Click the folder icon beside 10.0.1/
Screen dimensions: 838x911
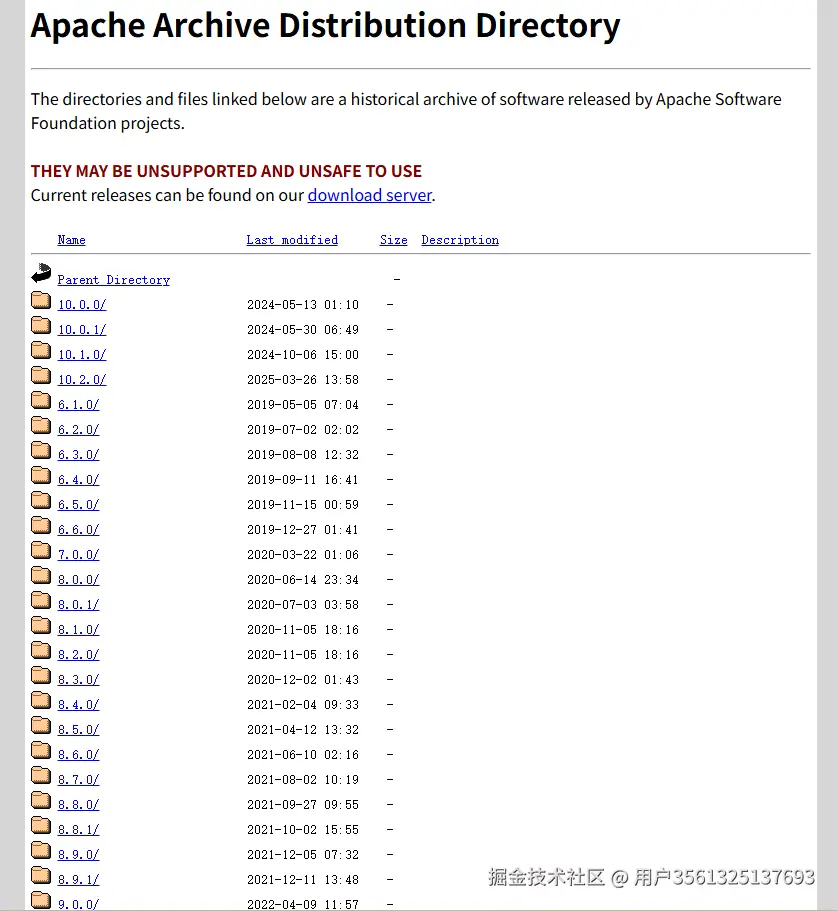41,325
